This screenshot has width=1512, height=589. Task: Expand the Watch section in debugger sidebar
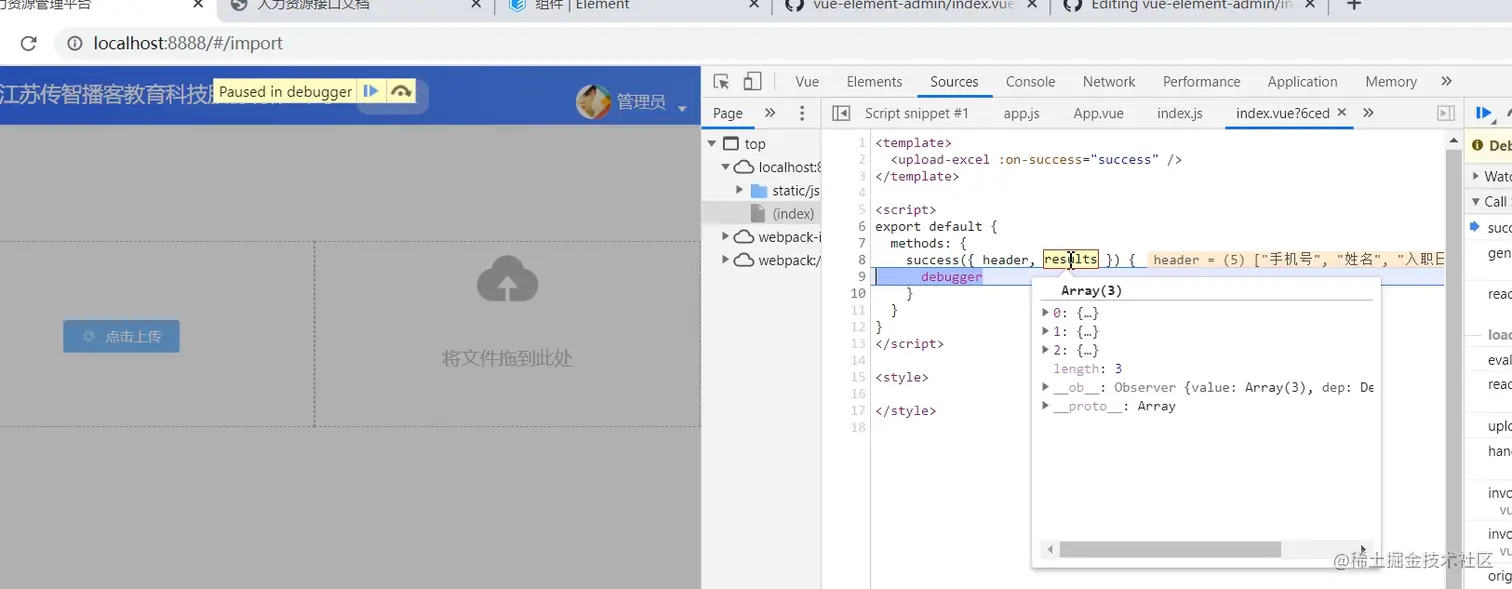point(1476,176)
